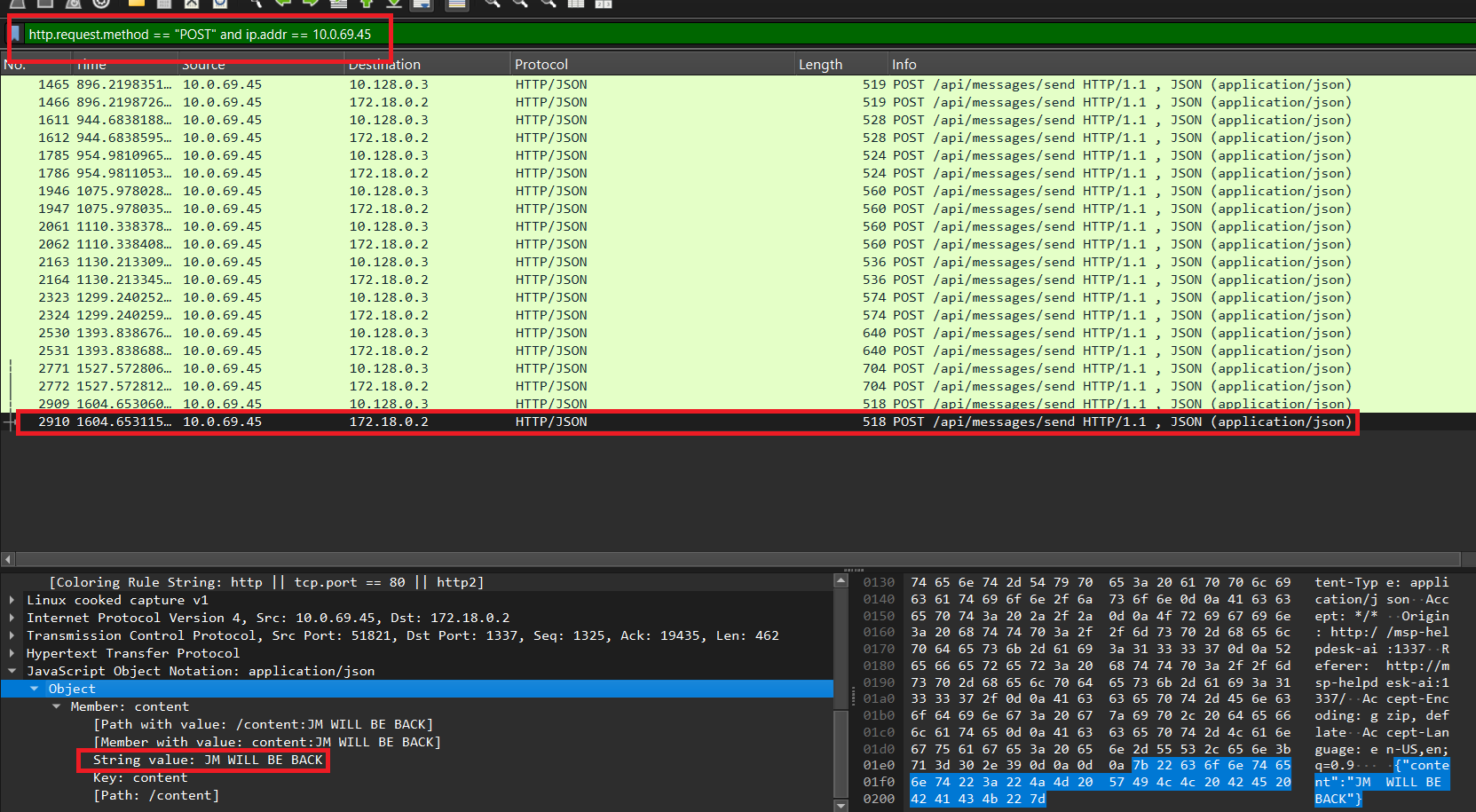Open a capture file with the folder icon
Image resolution: width=1476 pixels, height=812 pixels.
click(x=136, y=3)
